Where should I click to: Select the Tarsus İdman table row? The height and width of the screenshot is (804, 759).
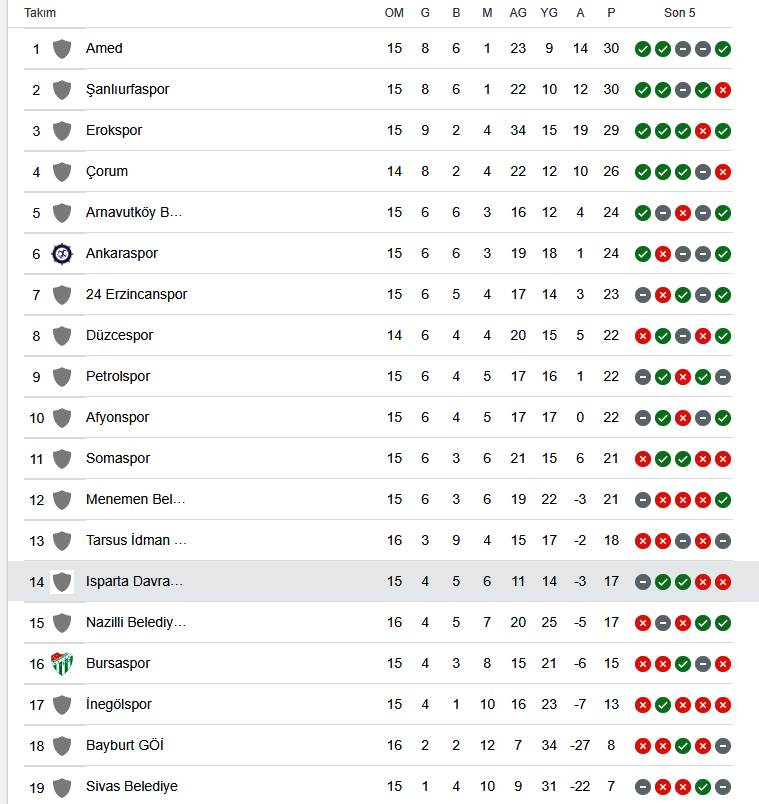pos(378,540)
